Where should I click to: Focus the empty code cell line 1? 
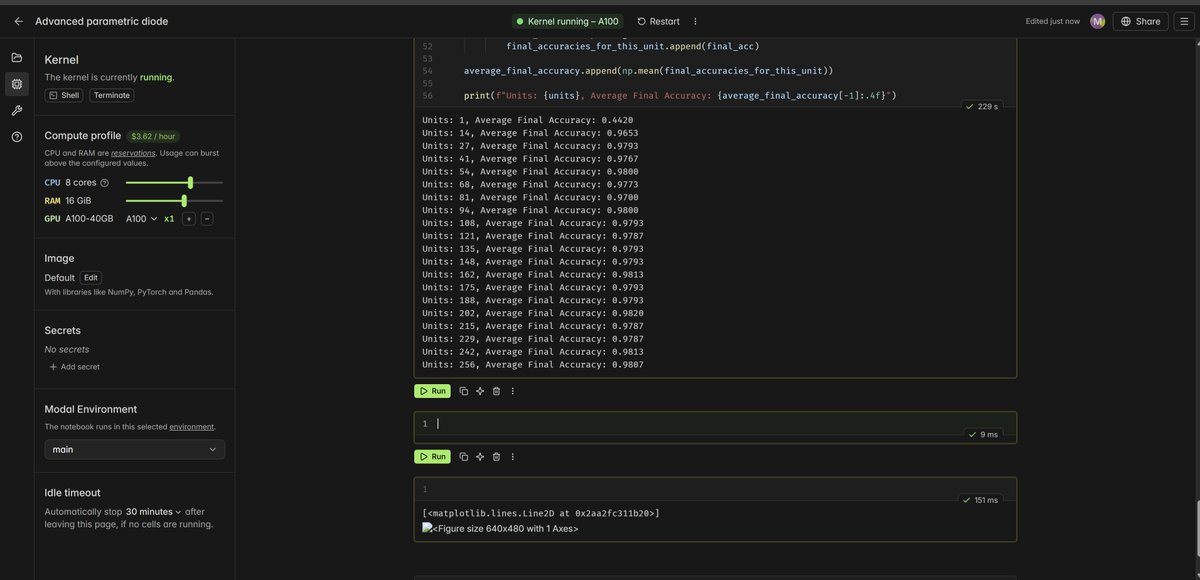pyautogui.click(x=715, y=424)
